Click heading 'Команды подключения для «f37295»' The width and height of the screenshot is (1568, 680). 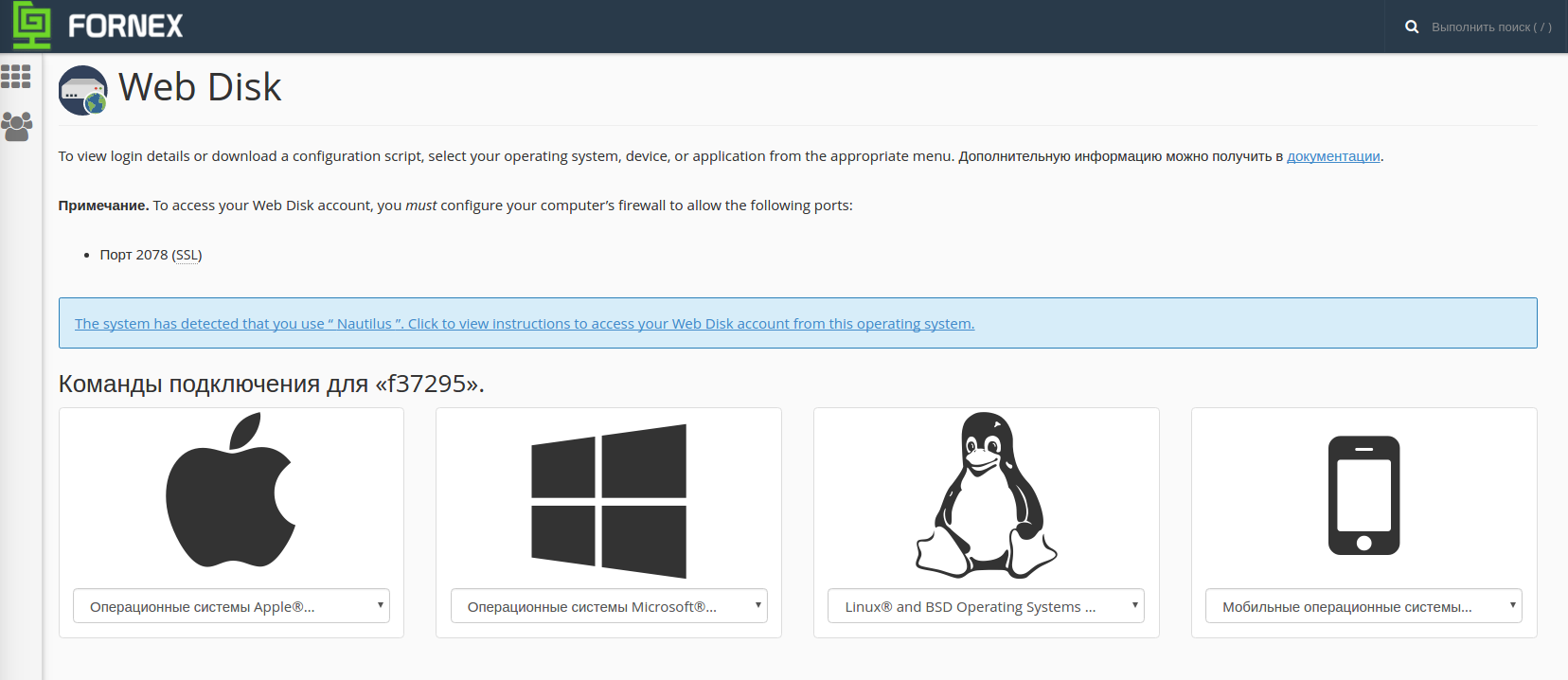271,384
